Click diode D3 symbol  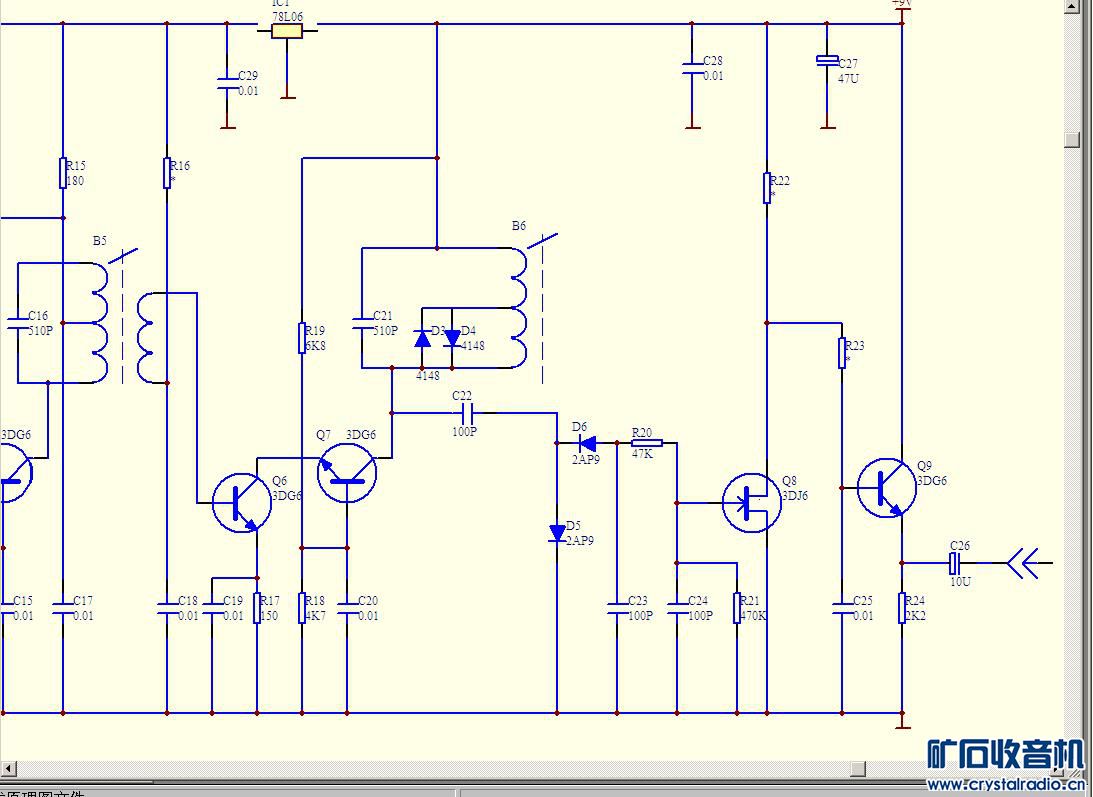(422, 338)
